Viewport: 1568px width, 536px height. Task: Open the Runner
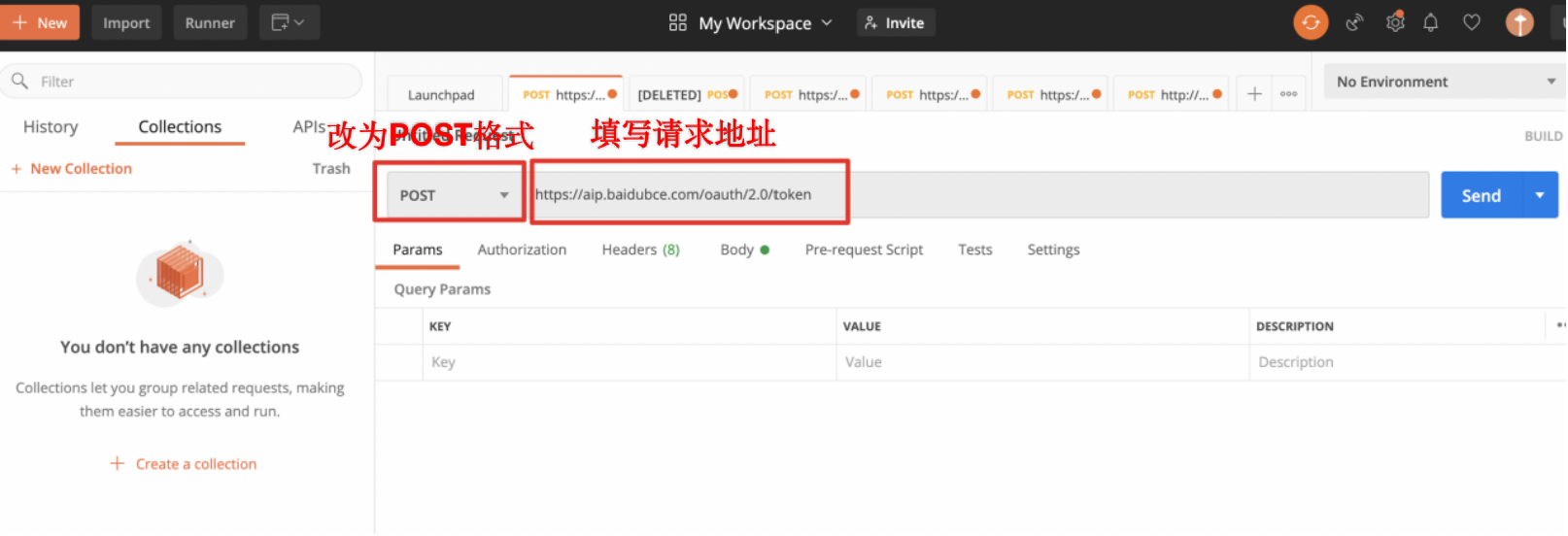click(x=210, y=22)
